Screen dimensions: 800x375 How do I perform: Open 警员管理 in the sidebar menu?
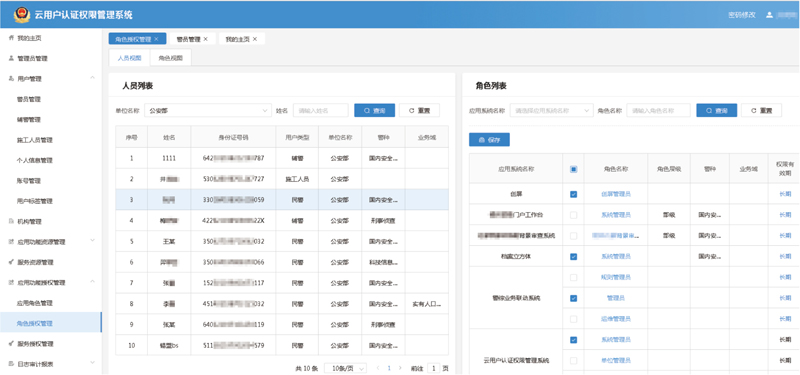[29, 99]
